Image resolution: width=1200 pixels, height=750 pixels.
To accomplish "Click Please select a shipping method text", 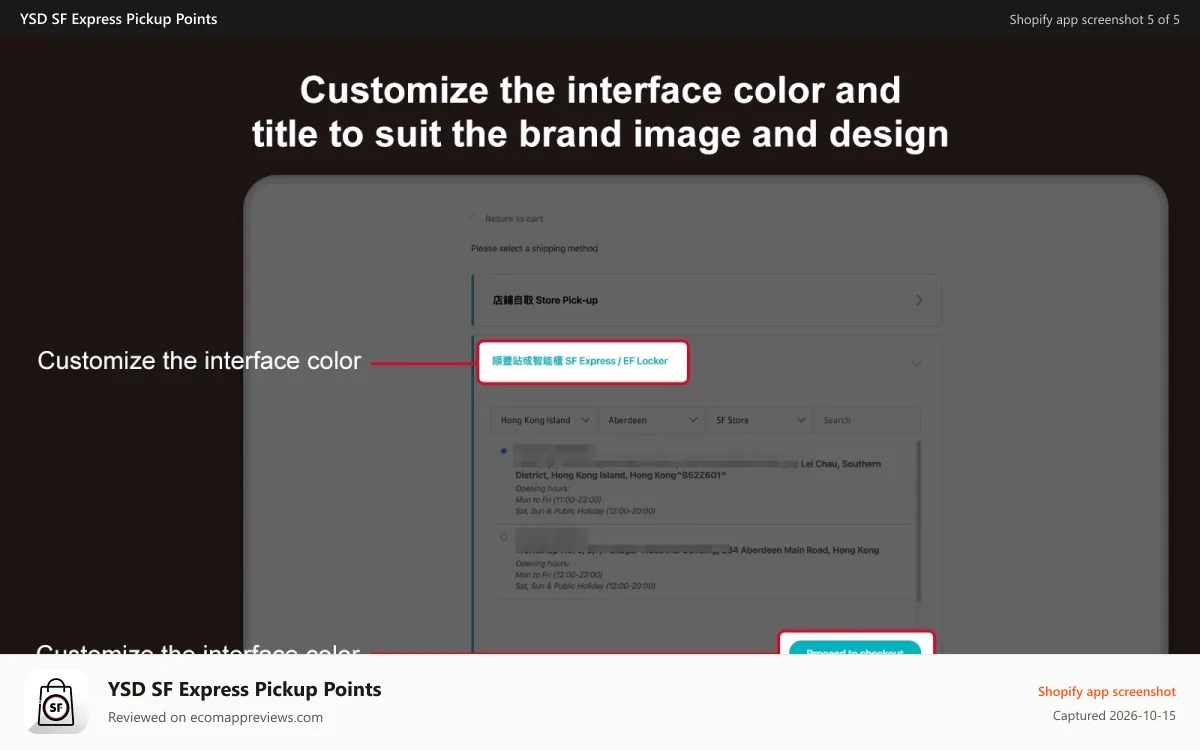I will [535, 248].
